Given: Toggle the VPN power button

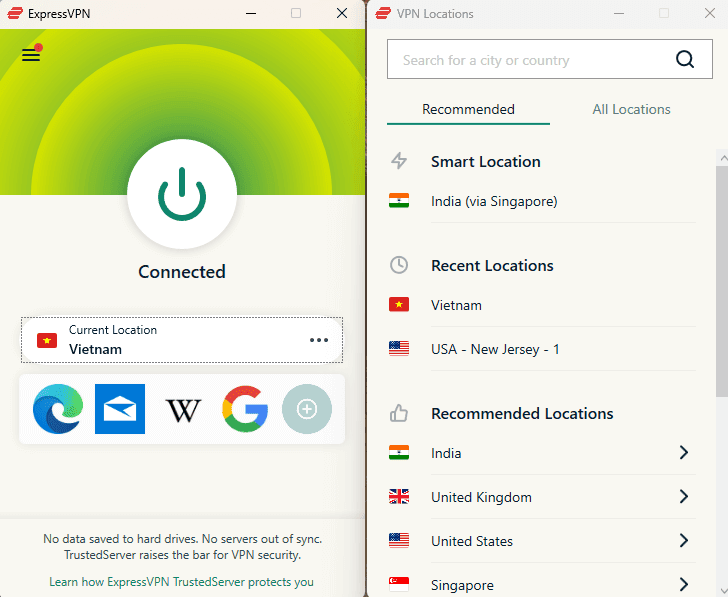Looking at the screenshot, I should [182, 194].
